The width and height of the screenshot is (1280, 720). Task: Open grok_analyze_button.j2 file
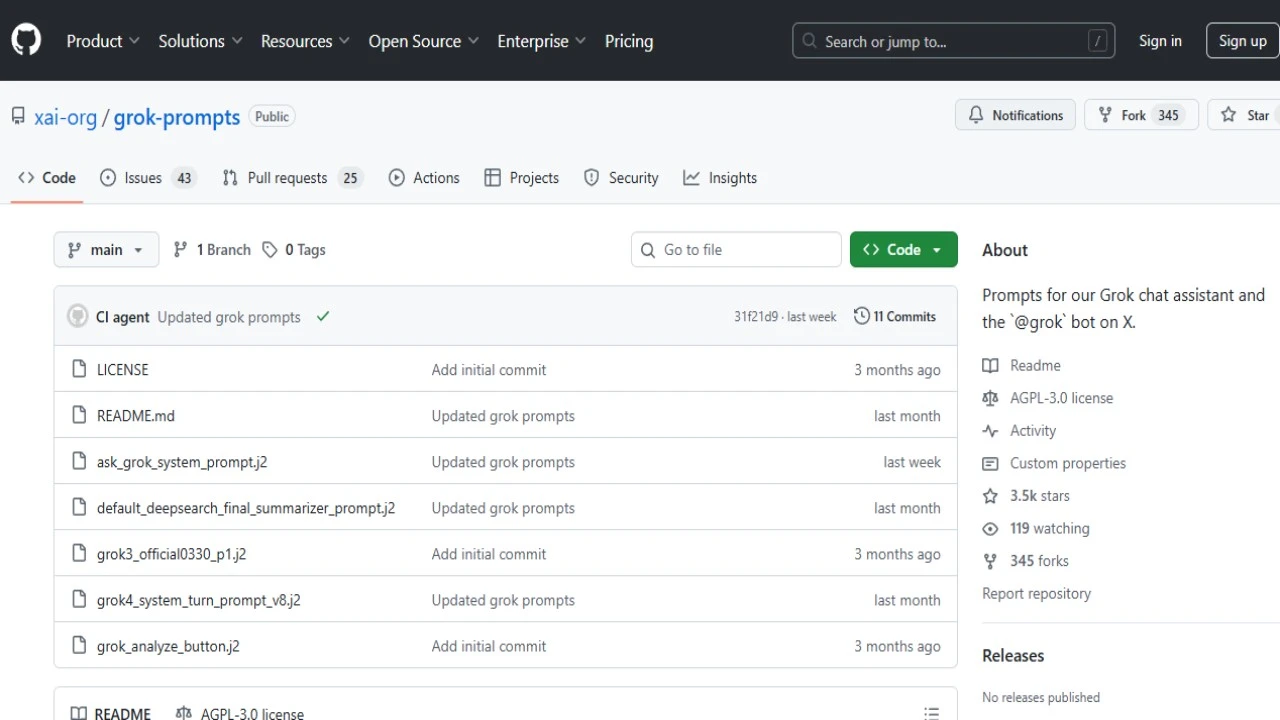point(168,646)
